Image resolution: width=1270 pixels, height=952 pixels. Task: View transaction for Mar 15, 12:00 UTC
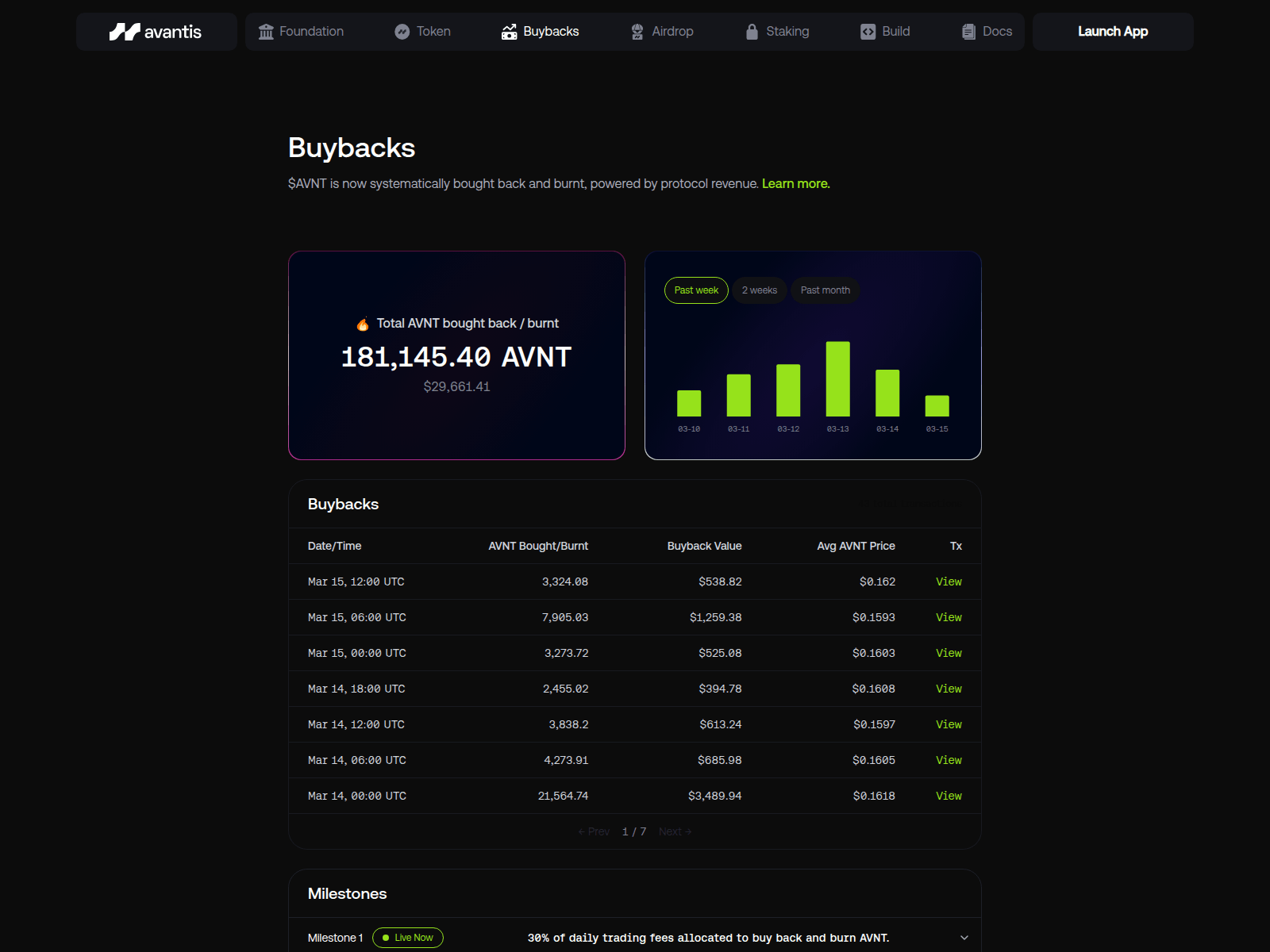[949, 582]
